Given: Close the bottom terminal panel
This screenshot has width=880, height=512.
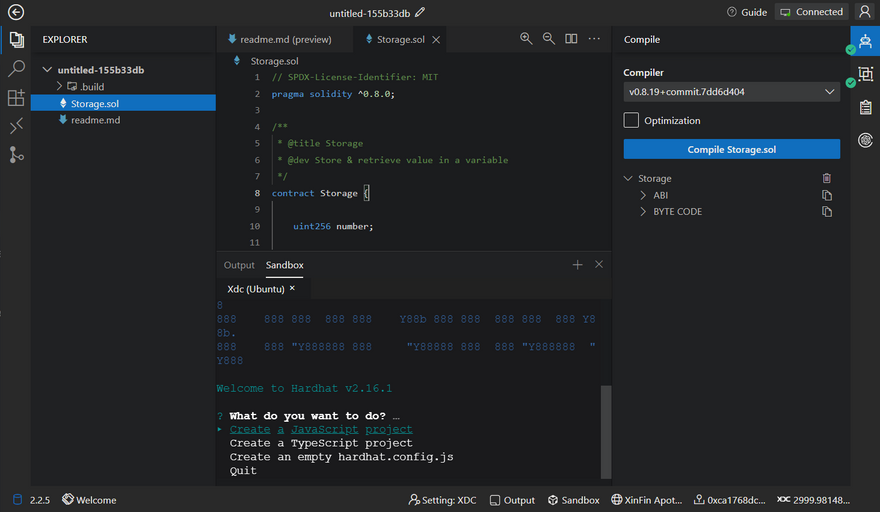Looking at the screenshot, I should (x=599, y=264).
